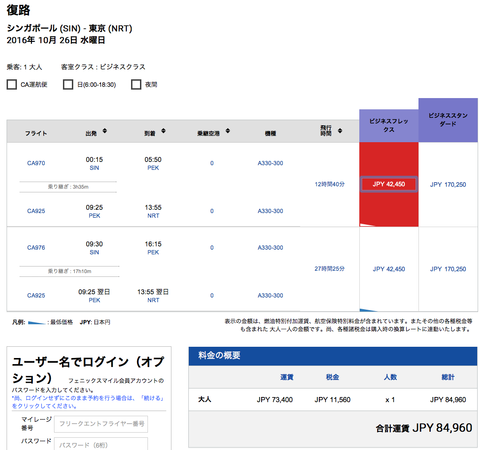Select the ビジネススタンダード fare column header

click(448, 120)
